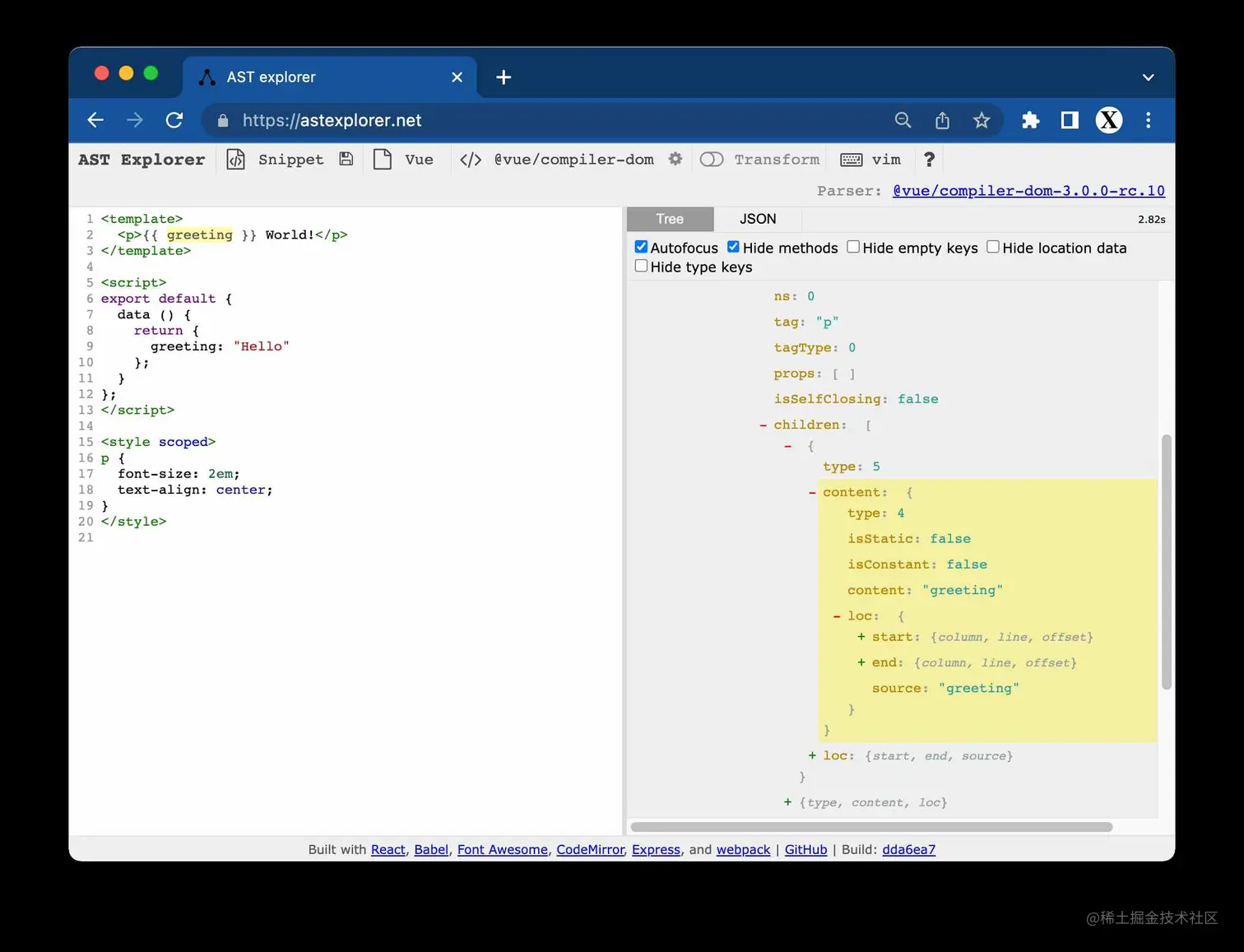This screenshot has width=1244, height=952.
Task: Click the keyboard keybinding icon
Action: [852, 160]
